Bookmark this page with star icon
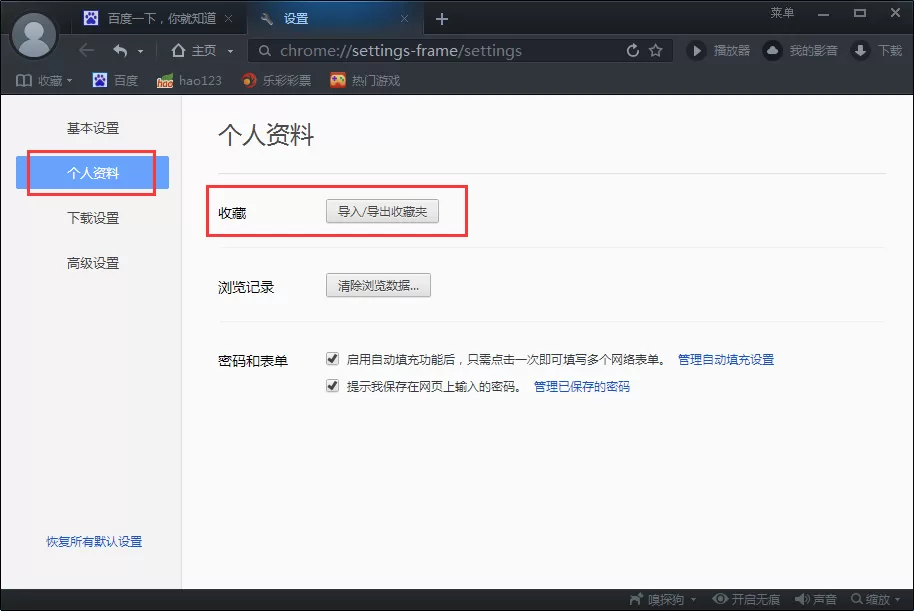 click(x=656, y=51)
